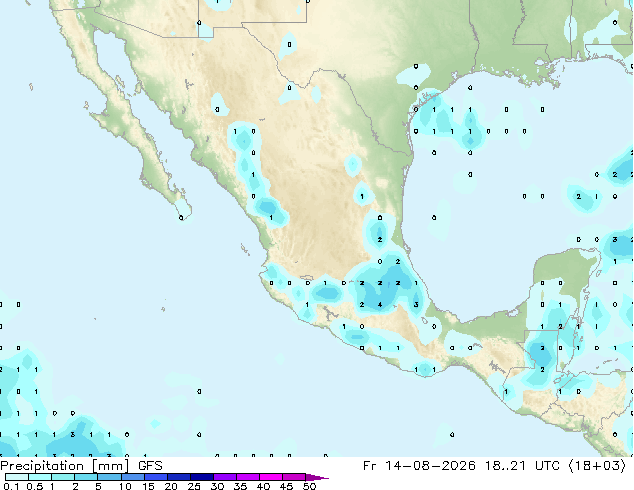Screen dimensions: 634x490
Task: Click the legend tick label "0.1"
Action: tap(11, 486)
